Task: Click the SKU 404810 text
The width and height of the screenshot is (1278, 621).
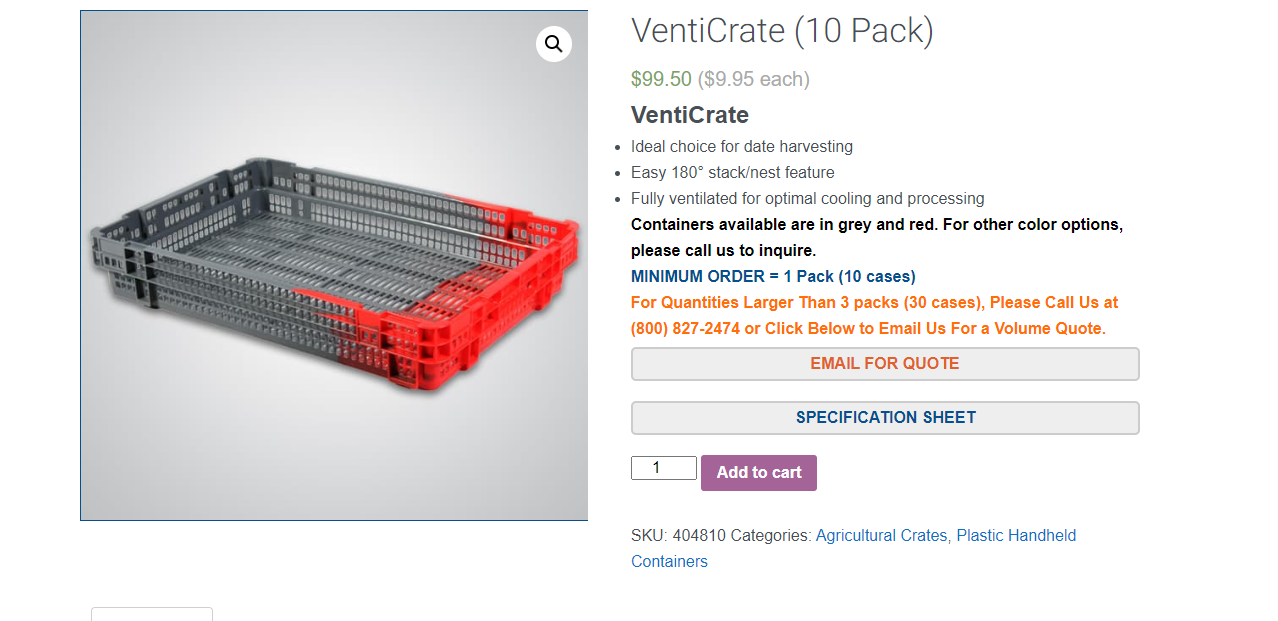Action: [x=679, y=536]
